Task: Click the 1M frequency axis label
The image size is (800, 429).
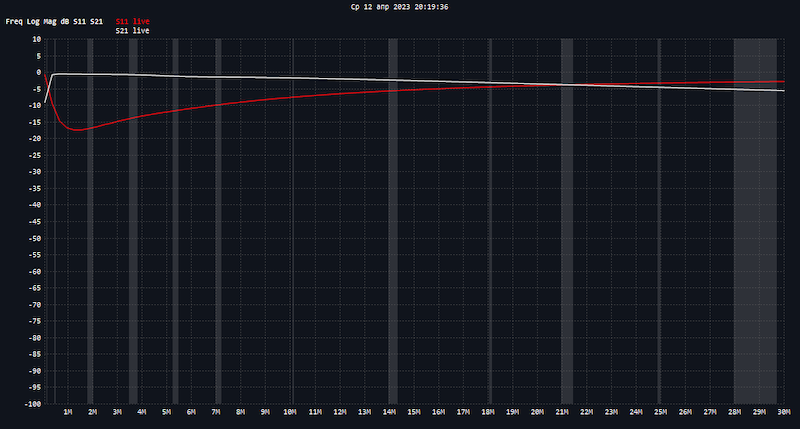Action: (x=67, y=412)
